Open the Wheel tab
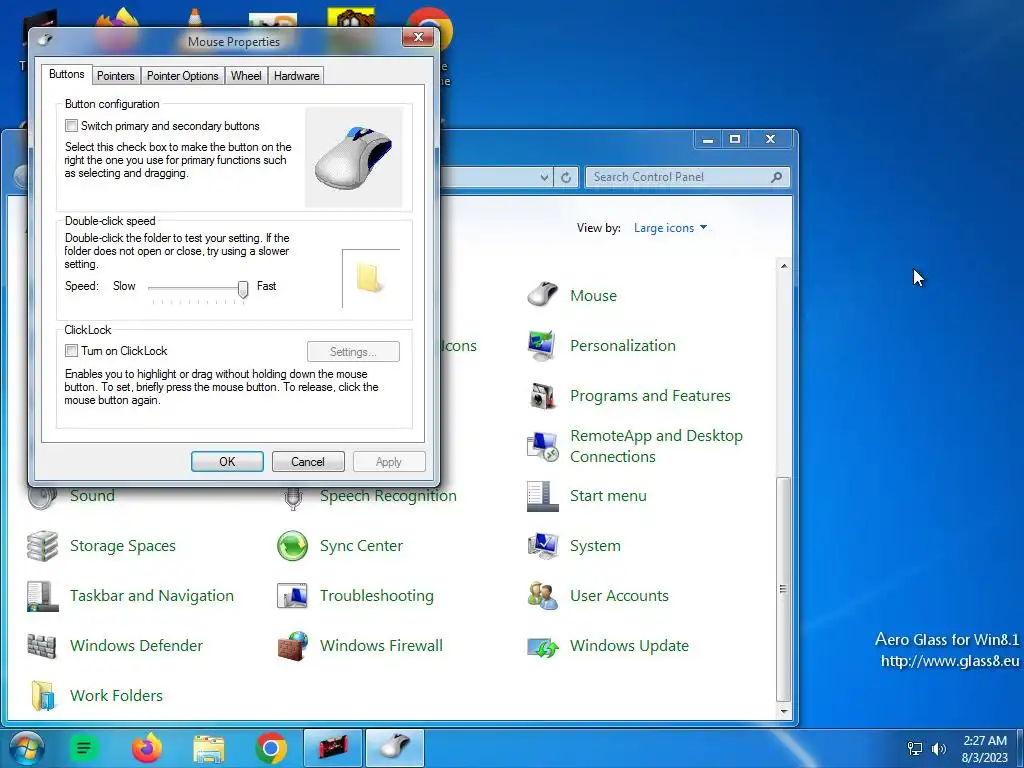The height and width of the screenshot is (768, 1024). (246, 76)
